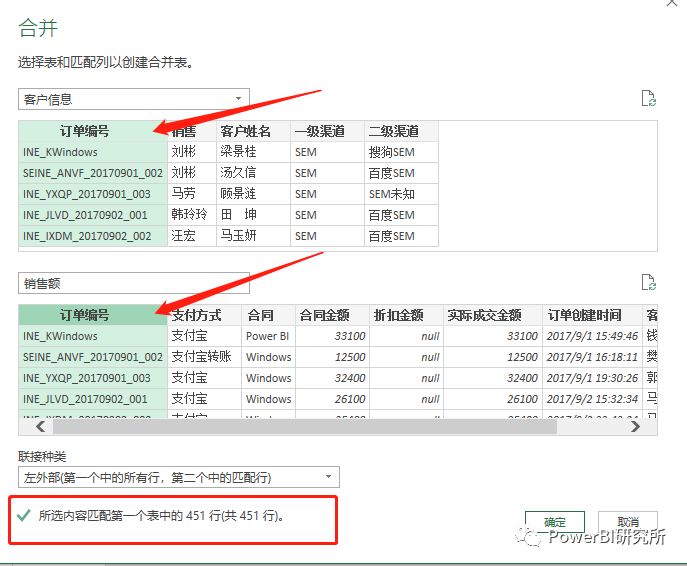
Task: Select 合同金额 column header
Action: coord(333,315)
